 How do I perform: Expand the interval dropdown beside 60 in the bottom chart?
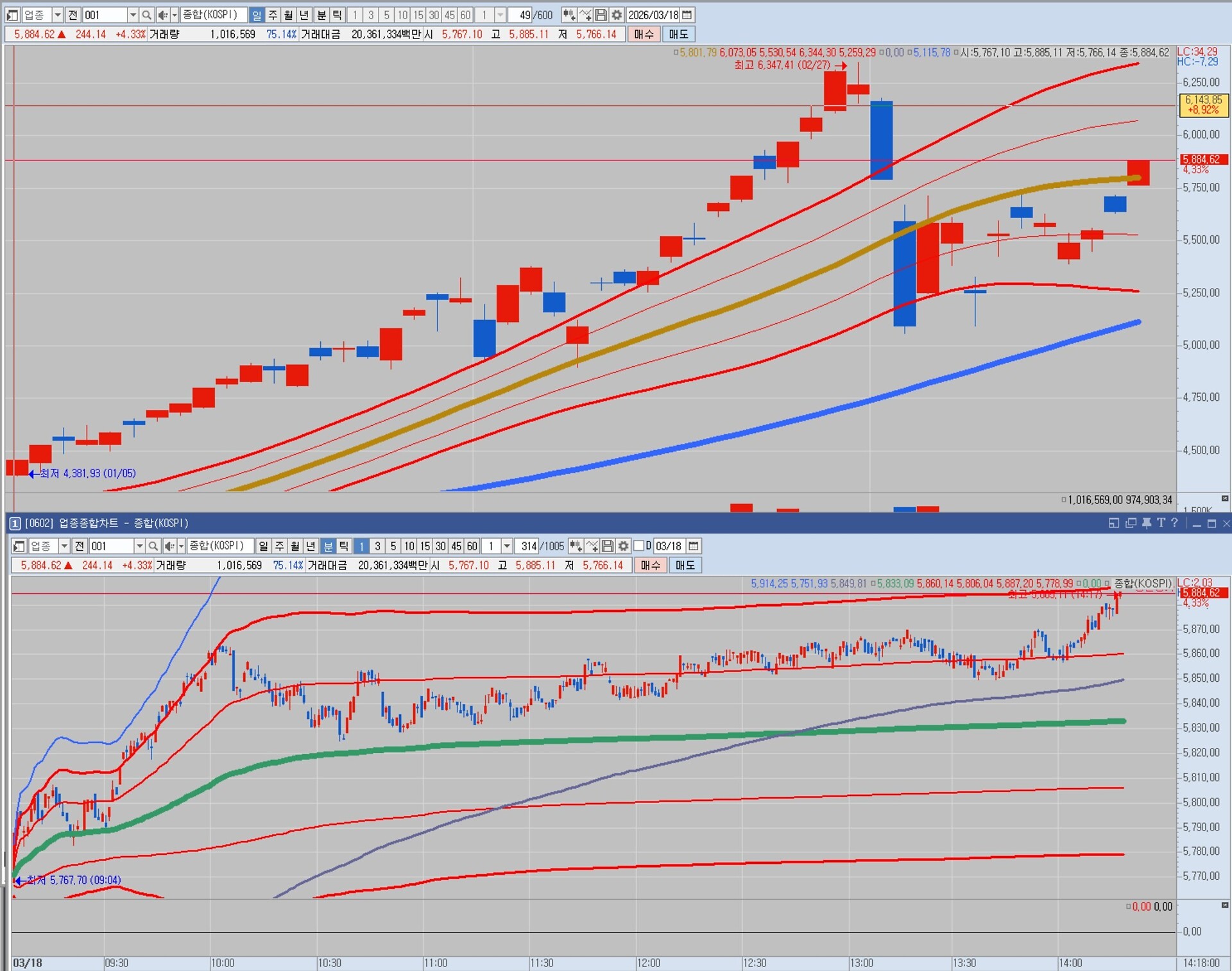tap(507, 546)
